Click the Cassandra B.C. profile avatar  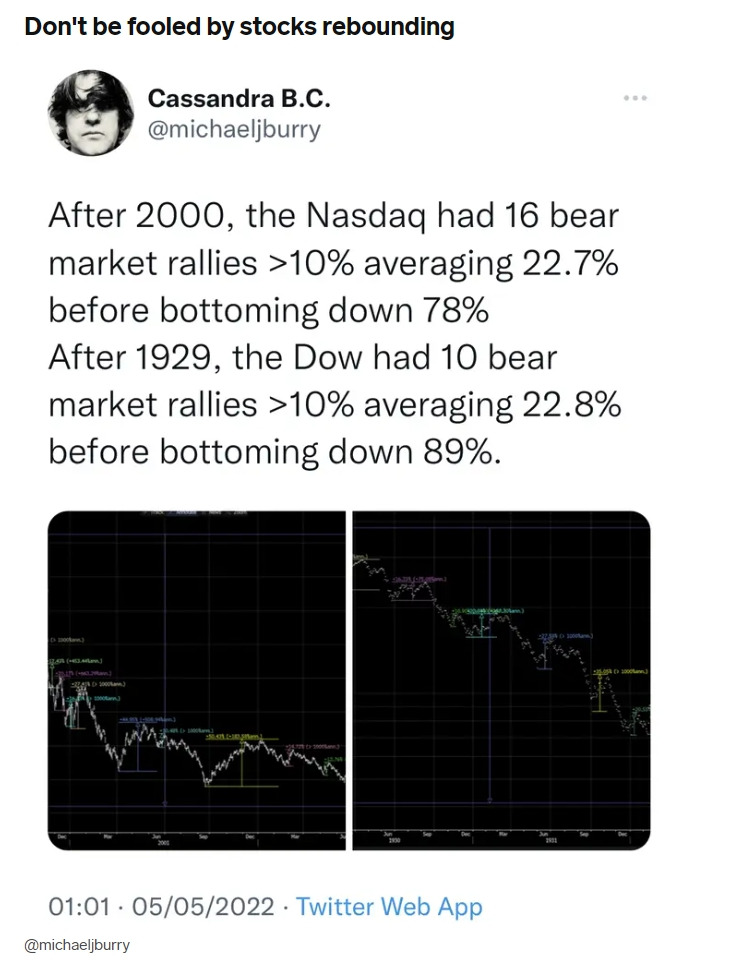pos(91,113)
